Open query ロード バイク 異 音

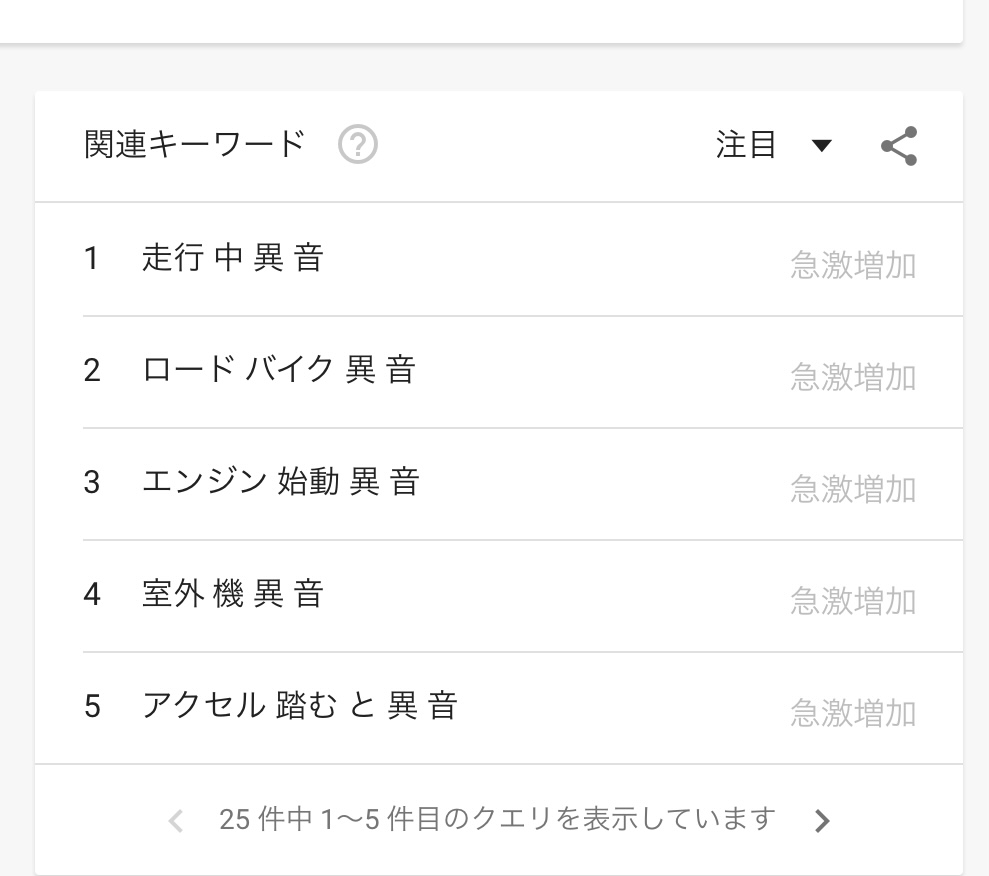pos(279,369)
